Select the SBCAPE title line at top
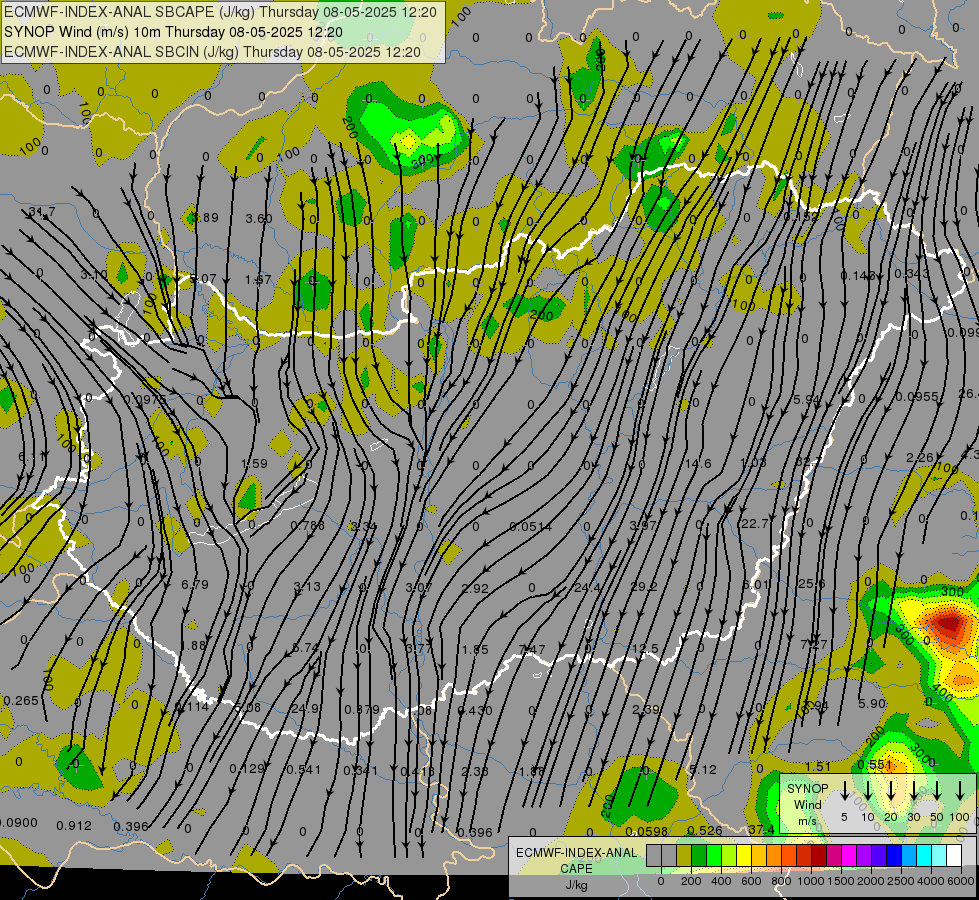Viewport: 979px width, 900px height. pyautogui.click(x=220, y=12)
